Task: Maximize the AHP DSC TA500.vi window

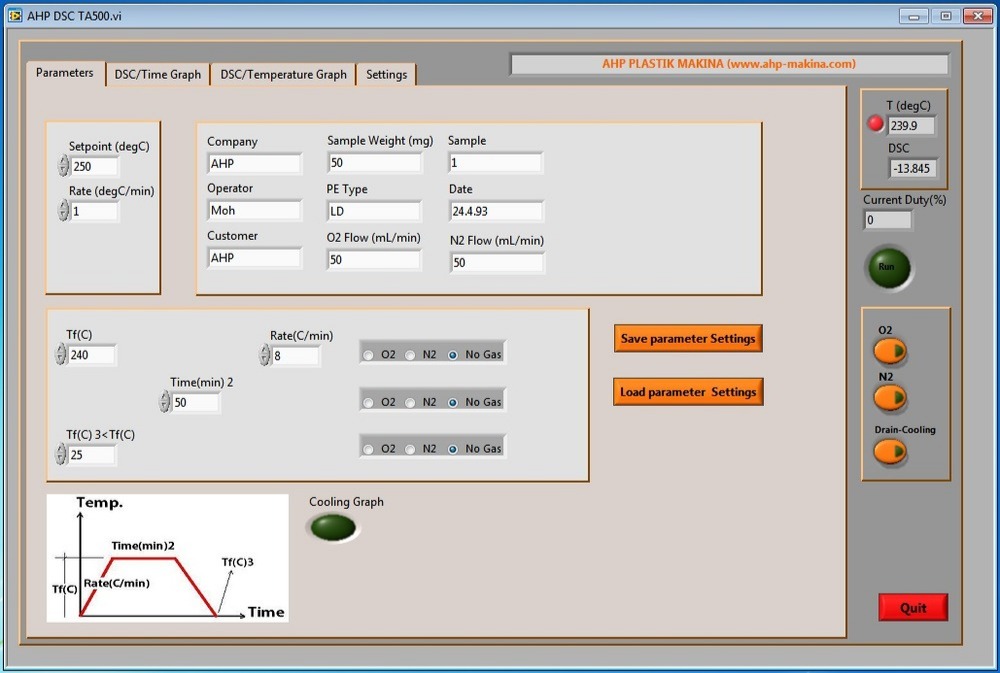Action: click(x=946, y=16)
